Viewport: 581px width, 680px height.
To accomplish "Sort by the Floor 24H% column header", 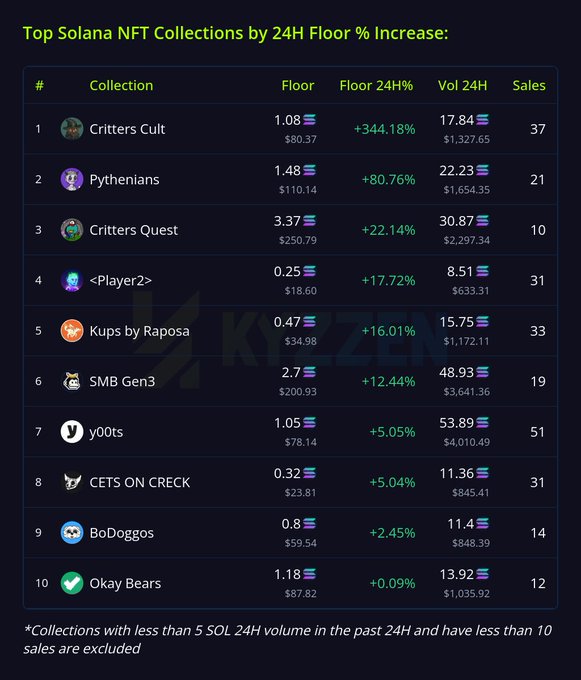I will point(376,85).
